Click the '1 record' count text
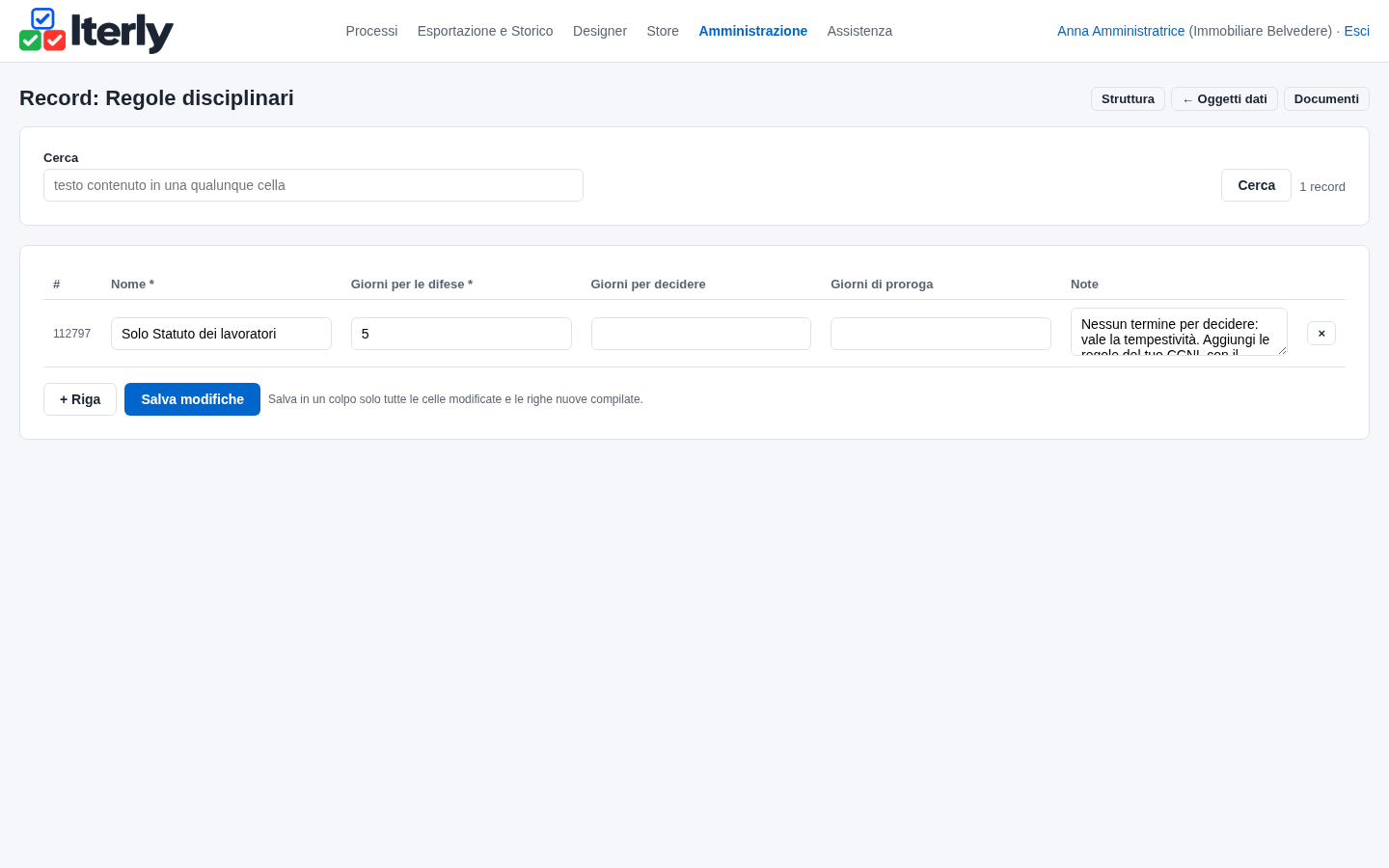 pos(1322,187)
